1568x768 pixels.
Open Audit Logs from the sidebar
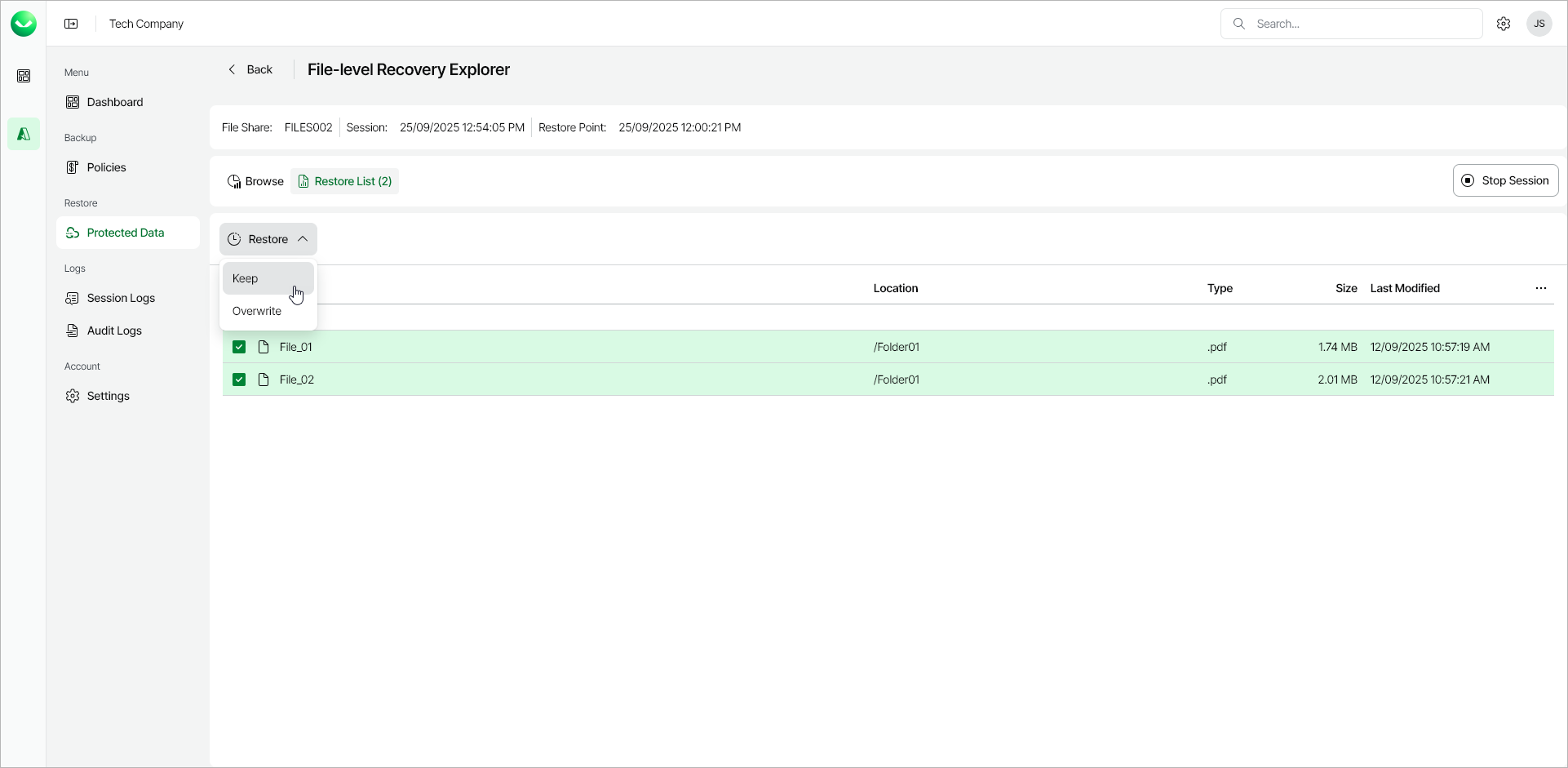[x=115, y=331]
